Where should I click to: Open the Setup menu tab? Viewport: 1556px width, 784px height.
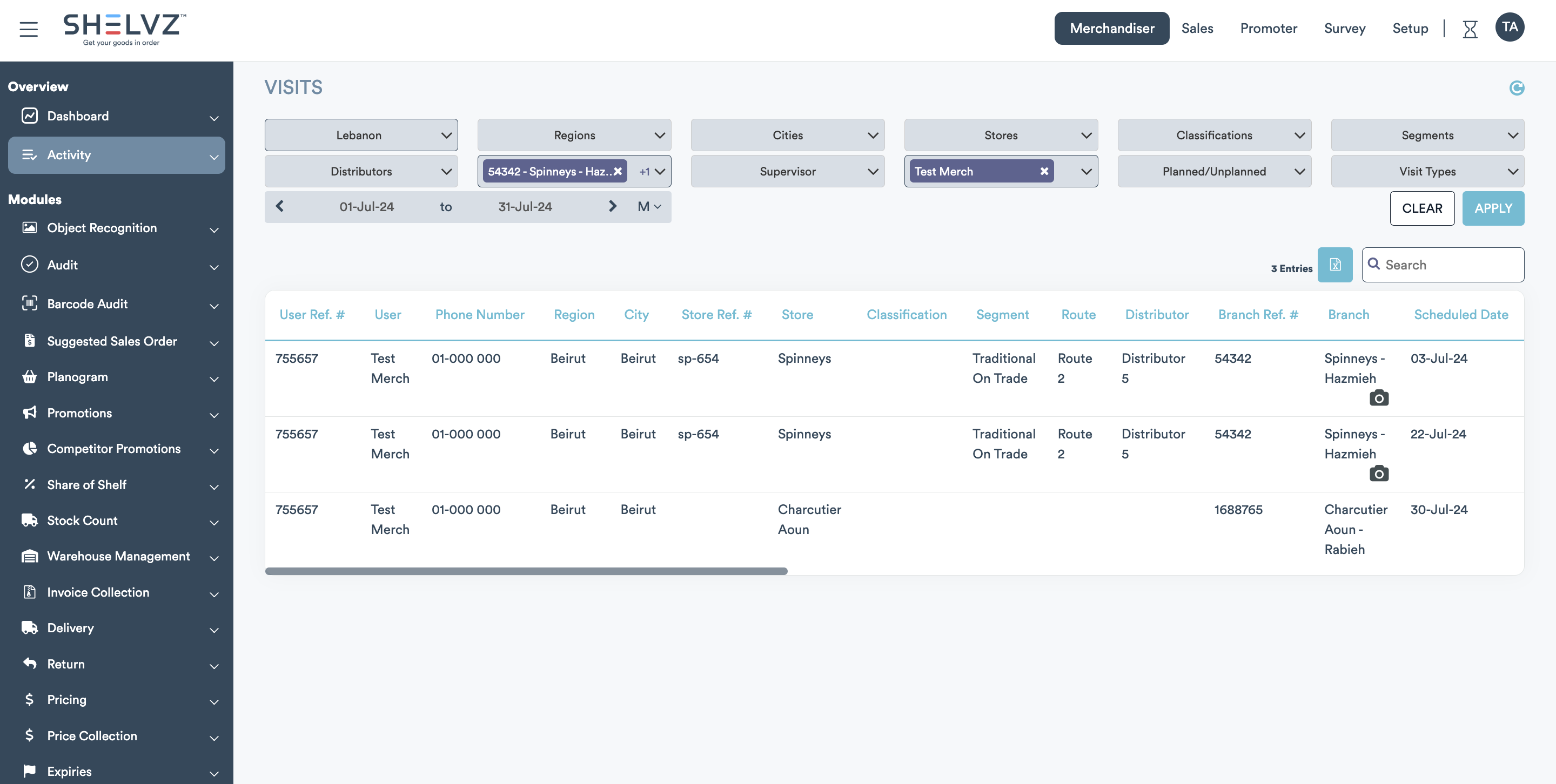[1410, 29]
